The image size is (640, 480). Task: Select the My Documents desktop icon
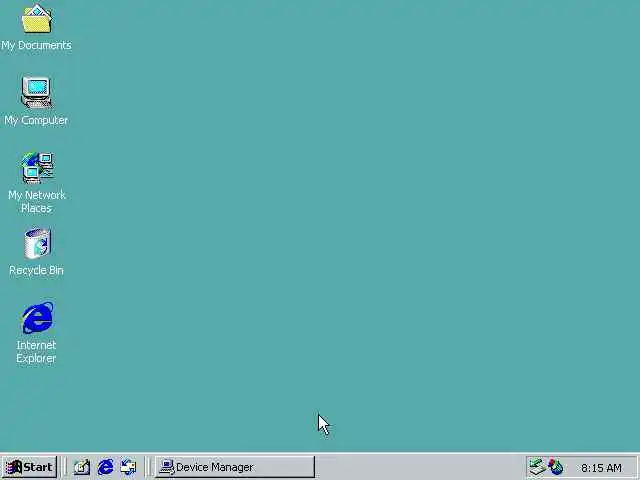36,19
